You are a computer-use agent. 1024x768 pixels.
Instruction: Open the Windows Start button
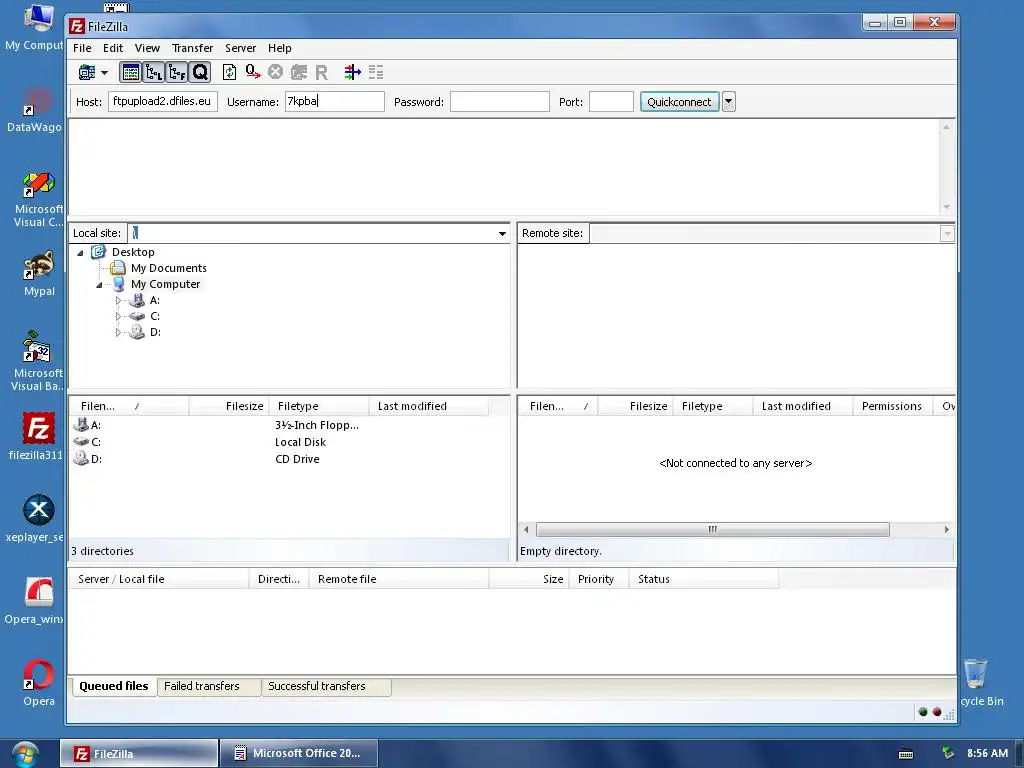click(25, 754)
